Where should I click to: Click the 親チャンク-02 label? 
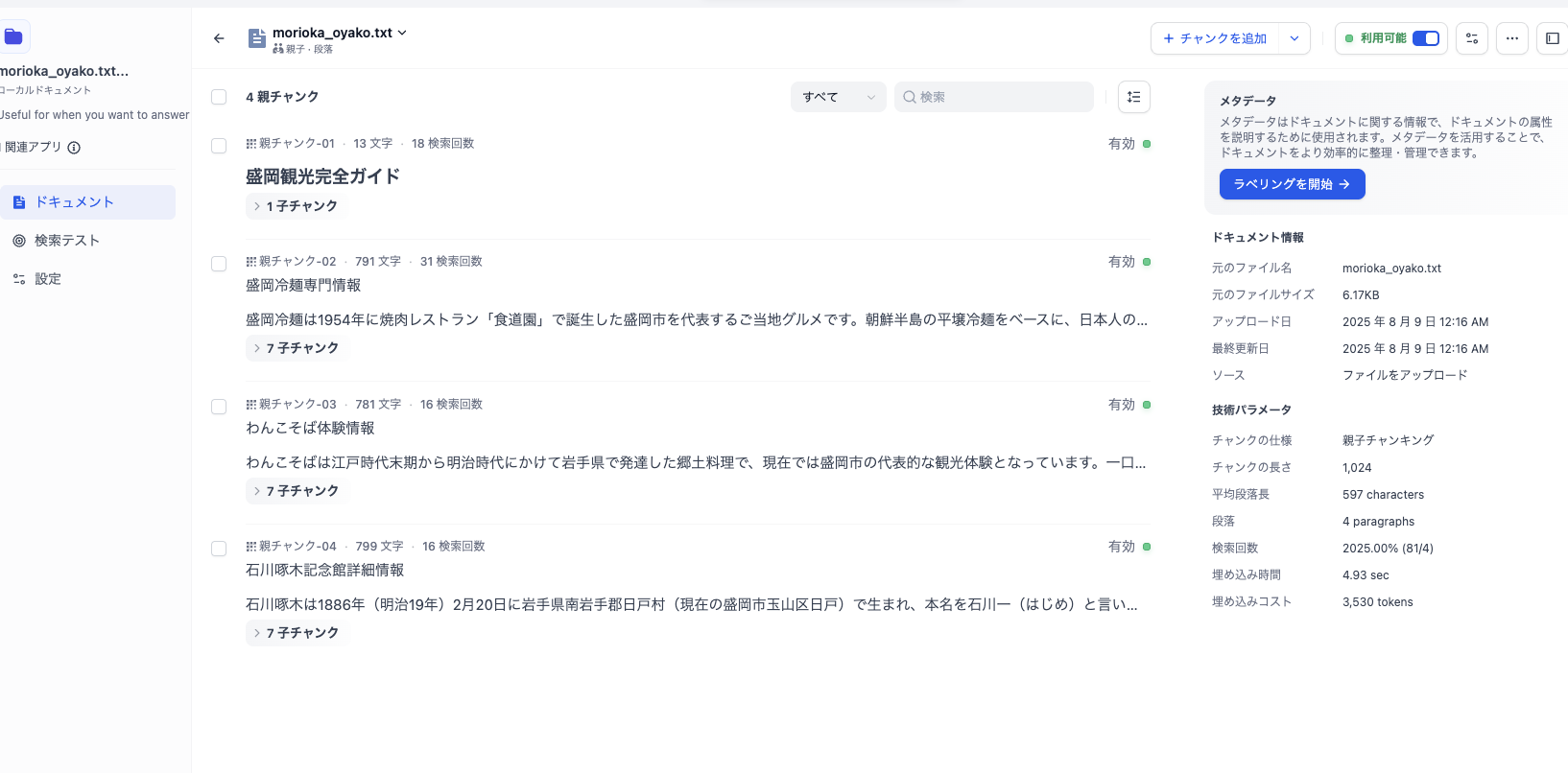(x=297, y=262)
